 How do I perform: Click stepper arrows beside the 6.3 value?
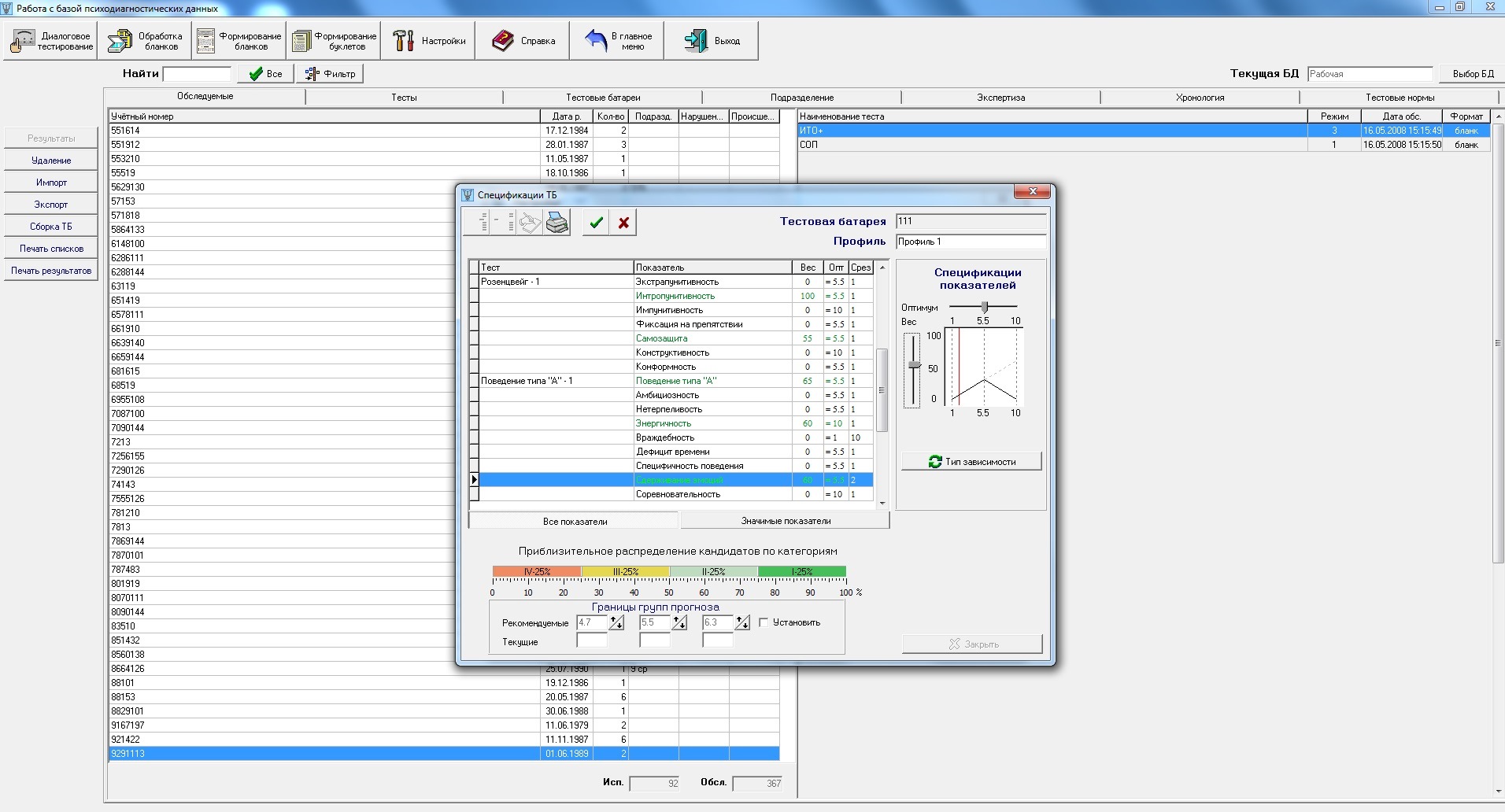[x=742, y=623]
